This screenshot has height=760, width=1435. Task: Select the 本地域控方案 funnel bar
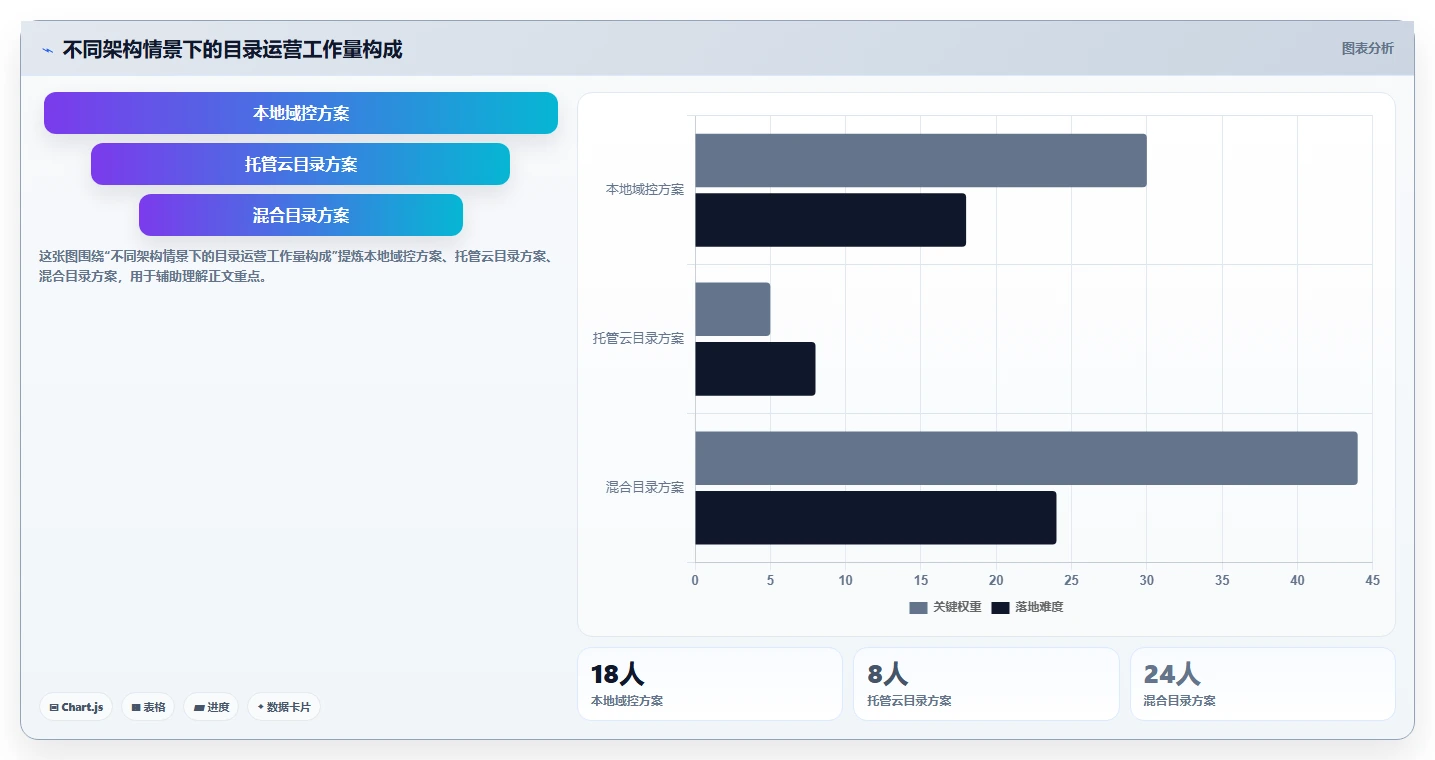pos(301,113)
